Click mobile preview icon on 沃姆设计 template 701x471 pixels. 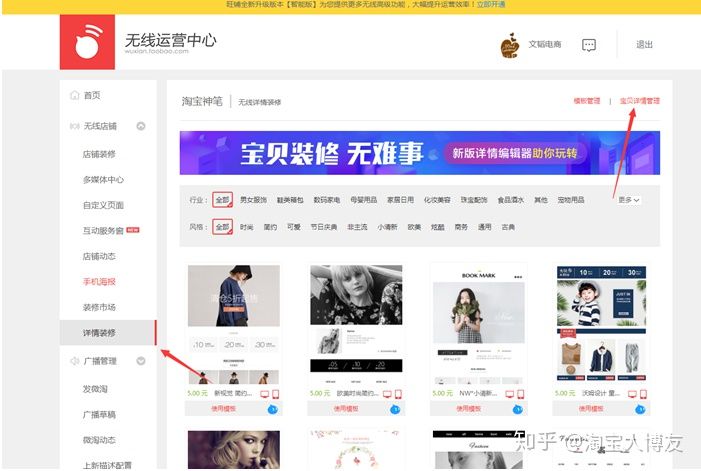643,394
